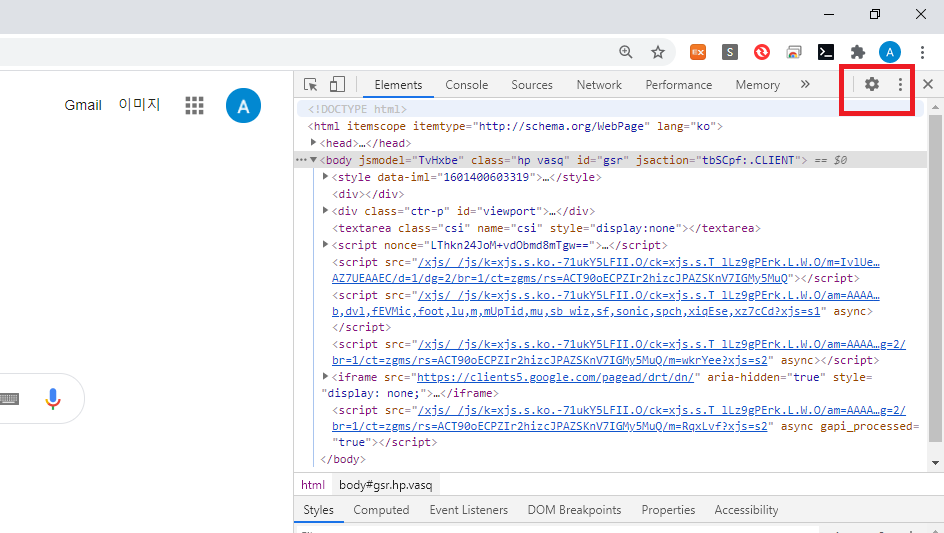
Task: Close the DevTools panel
Action: (928, 84)
